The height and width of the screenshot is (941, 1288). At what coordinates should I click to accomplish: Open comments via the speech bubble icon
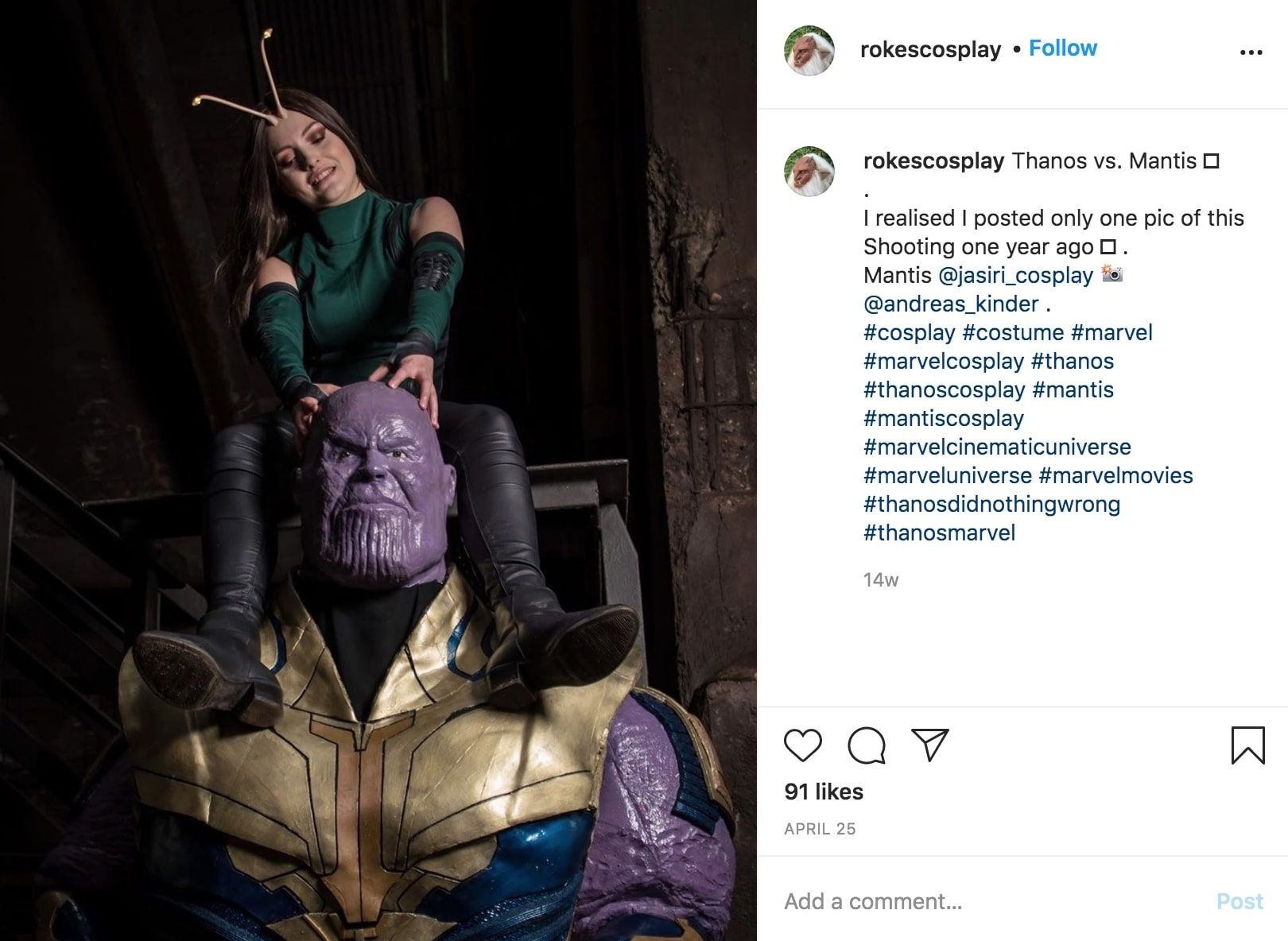[x=866, y=745]
